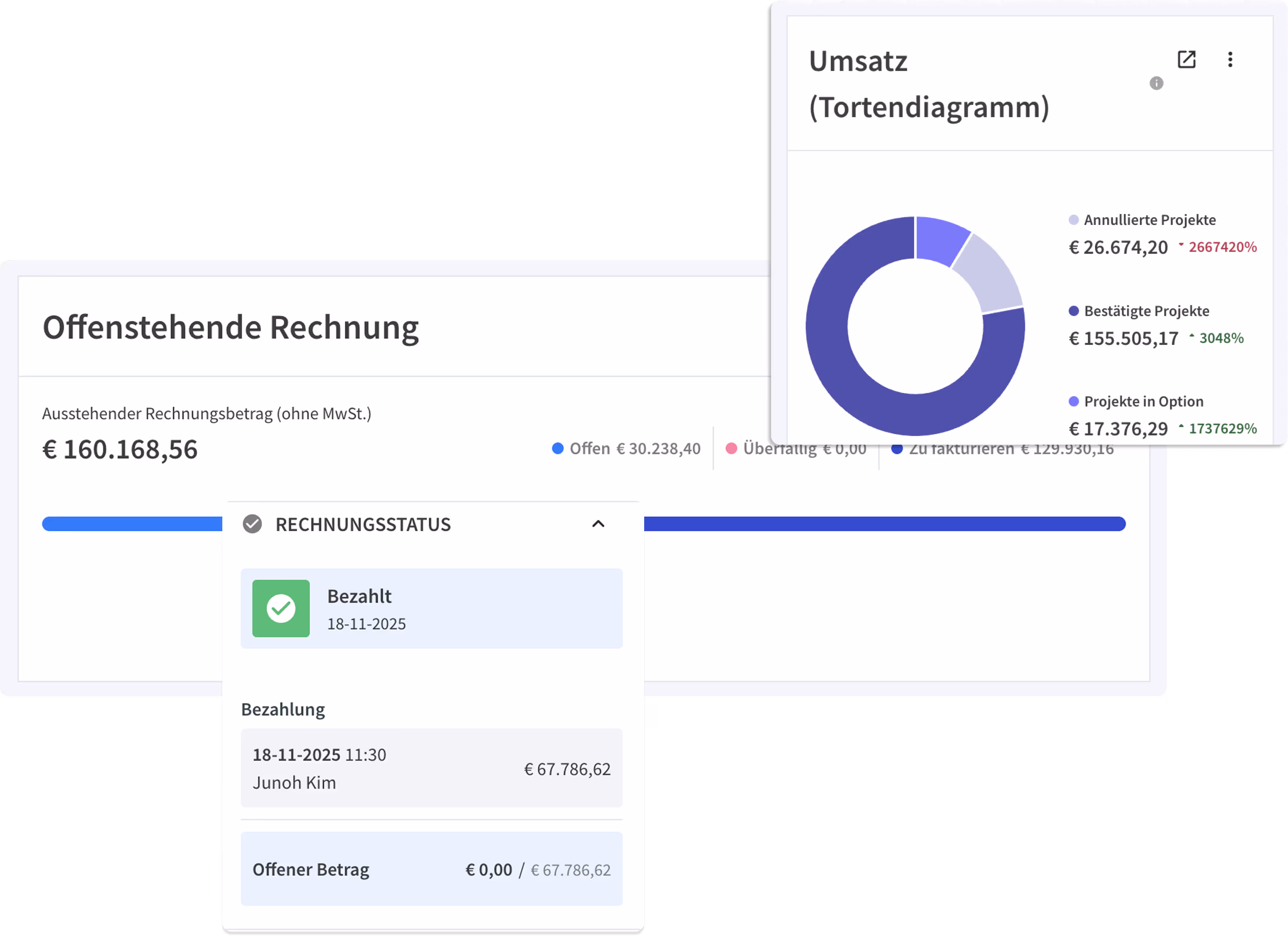Click the grey Rechnungsstatus check circle icon

point(252,524)
